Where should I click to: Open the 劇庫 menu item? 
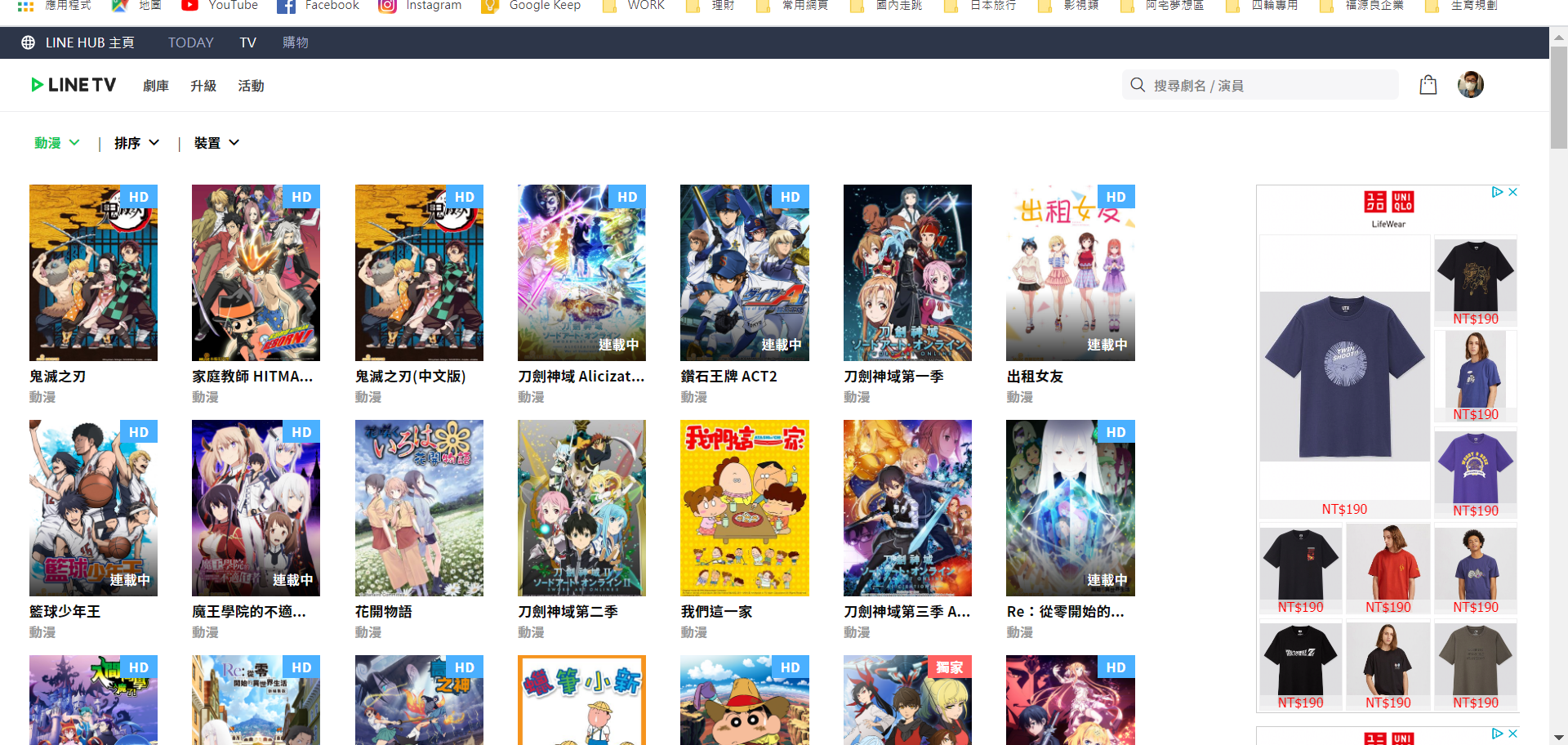point(155,86)
